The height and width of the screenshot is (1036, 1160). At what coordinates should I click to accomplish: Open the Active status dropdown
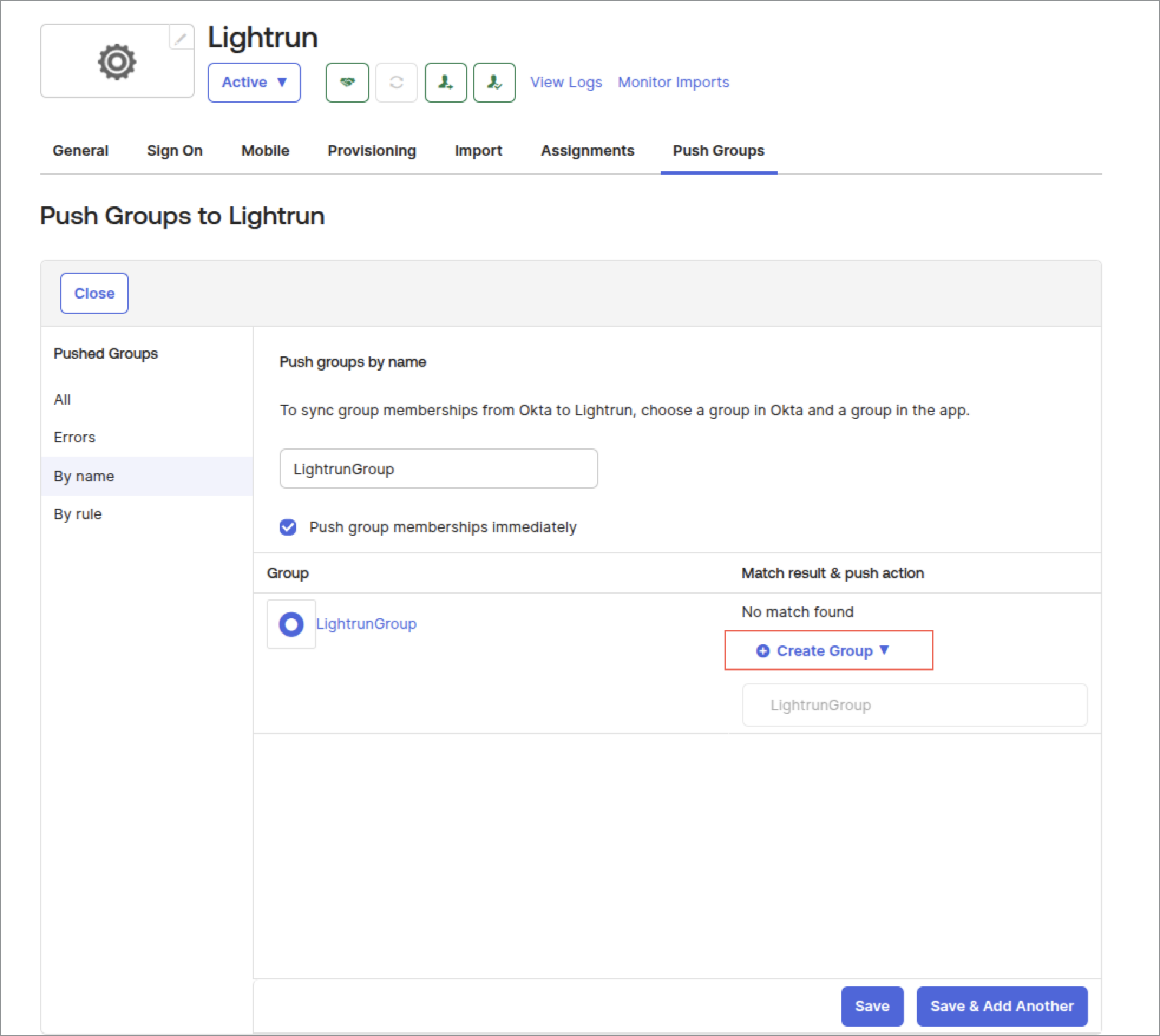pos(254,83)
